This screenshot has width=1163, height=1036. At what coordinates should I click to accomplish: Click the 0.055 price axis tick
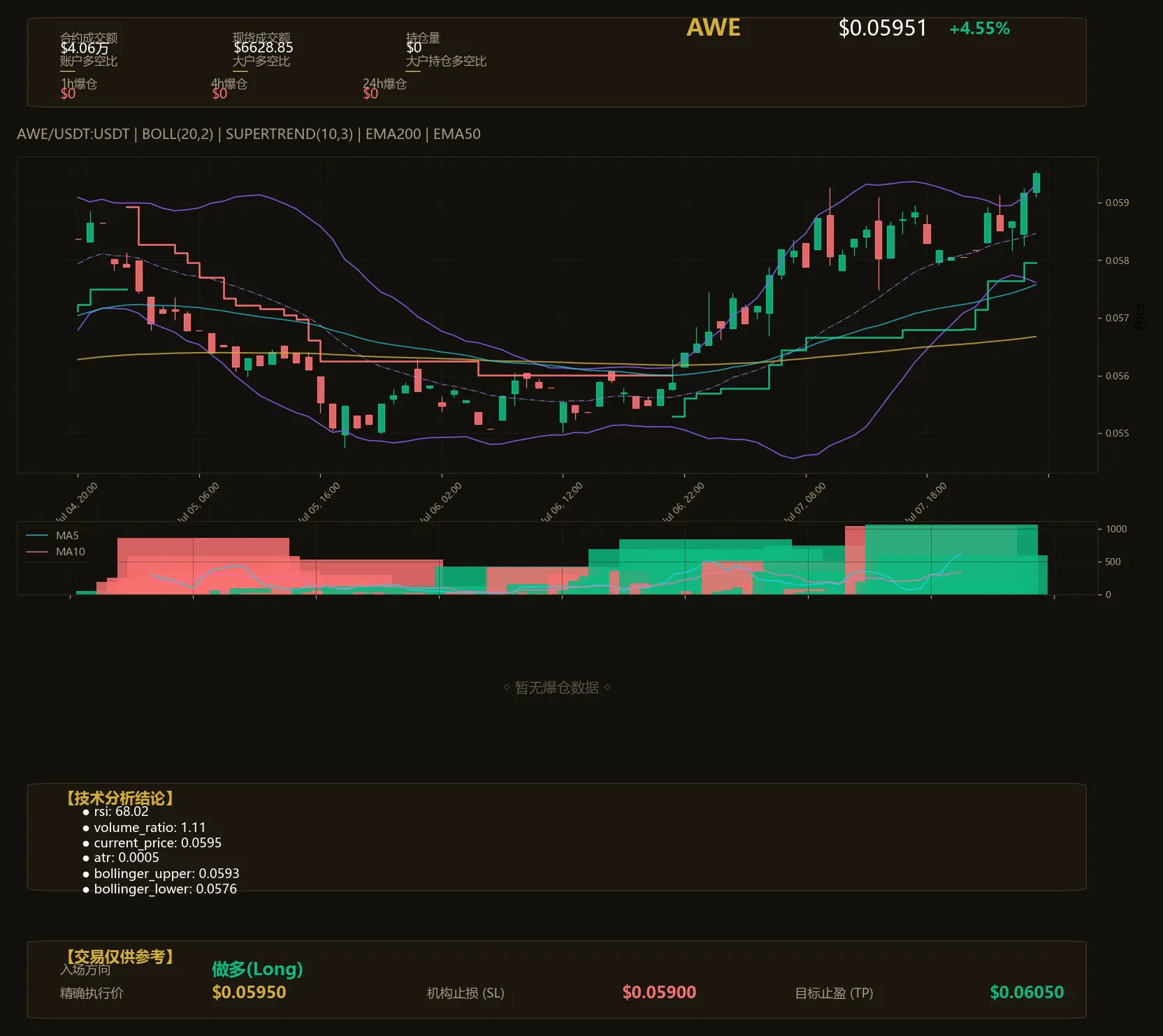1117,433
